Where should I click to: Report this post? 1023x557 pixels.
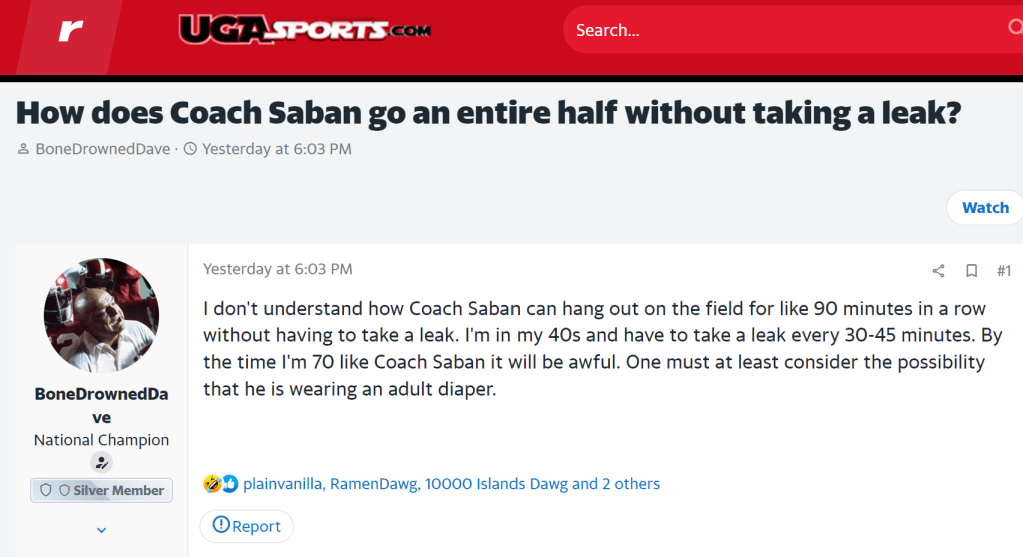coord(247,526)
